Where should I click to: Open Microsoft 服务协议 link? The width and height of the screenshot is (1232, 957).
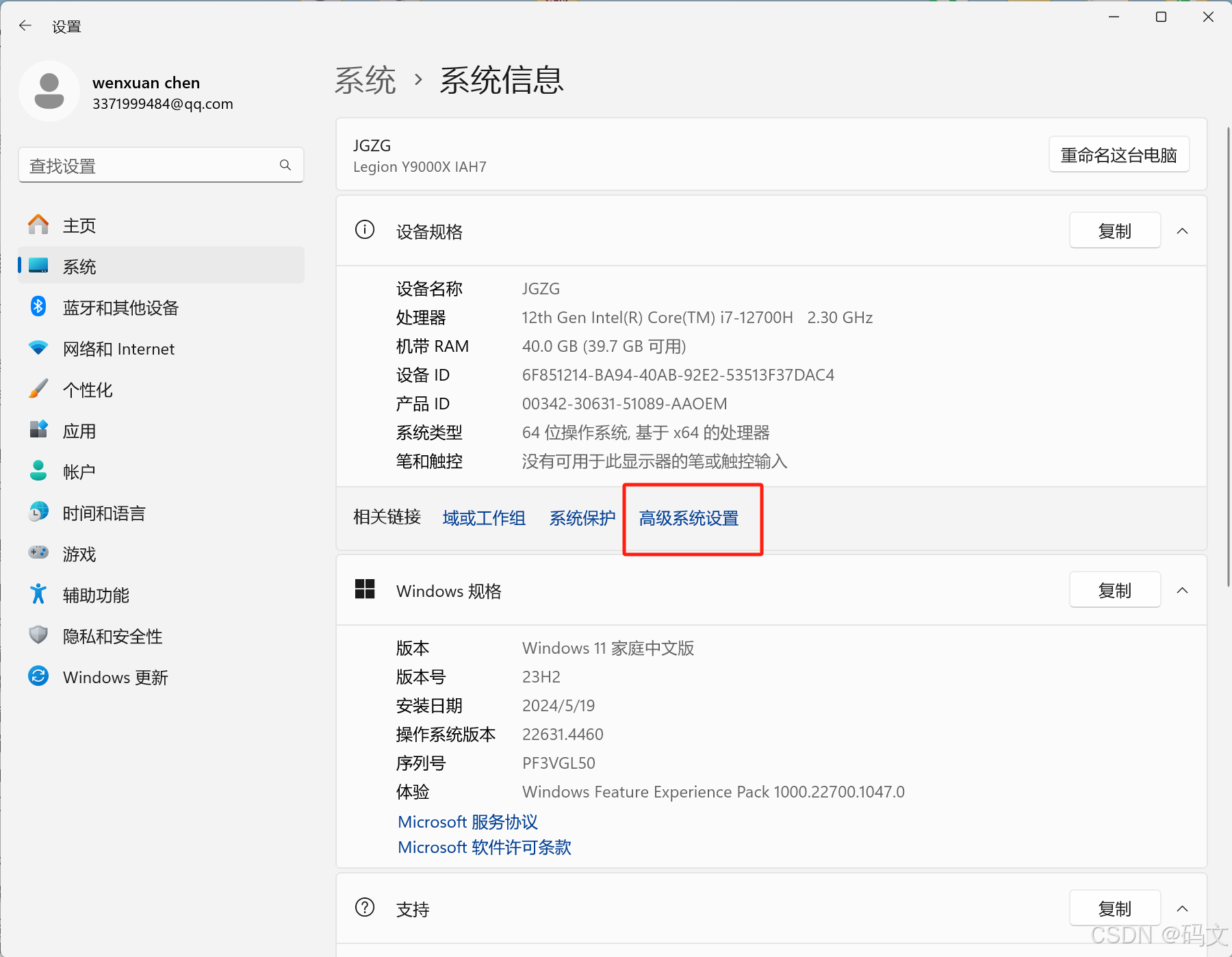click(468, 822)
